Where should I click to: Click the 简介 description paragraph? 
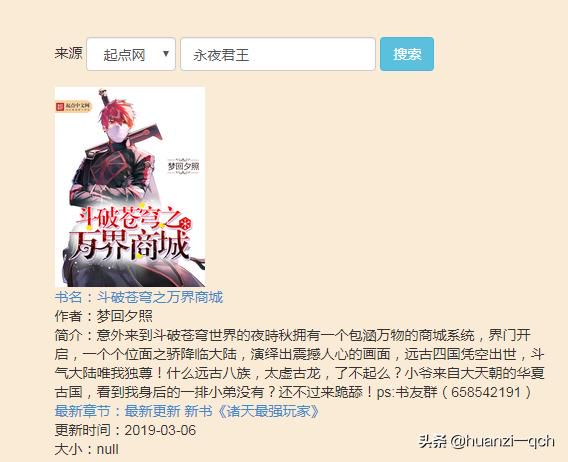click(x=300, y=363)
